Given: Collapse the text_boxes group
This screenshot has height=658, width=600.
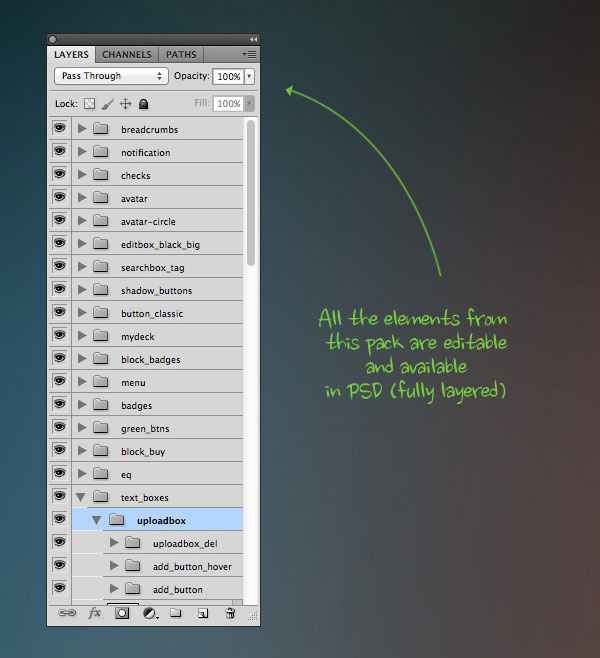Looking at the screenshot, I should coord(82,497).
